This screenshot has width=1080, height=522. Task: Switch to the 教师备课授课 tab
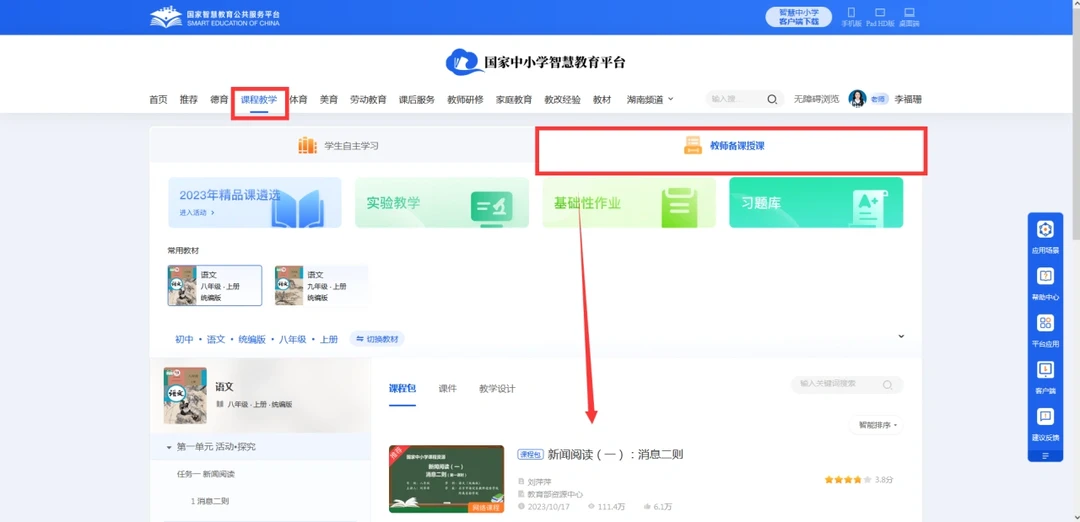[731, 146]
